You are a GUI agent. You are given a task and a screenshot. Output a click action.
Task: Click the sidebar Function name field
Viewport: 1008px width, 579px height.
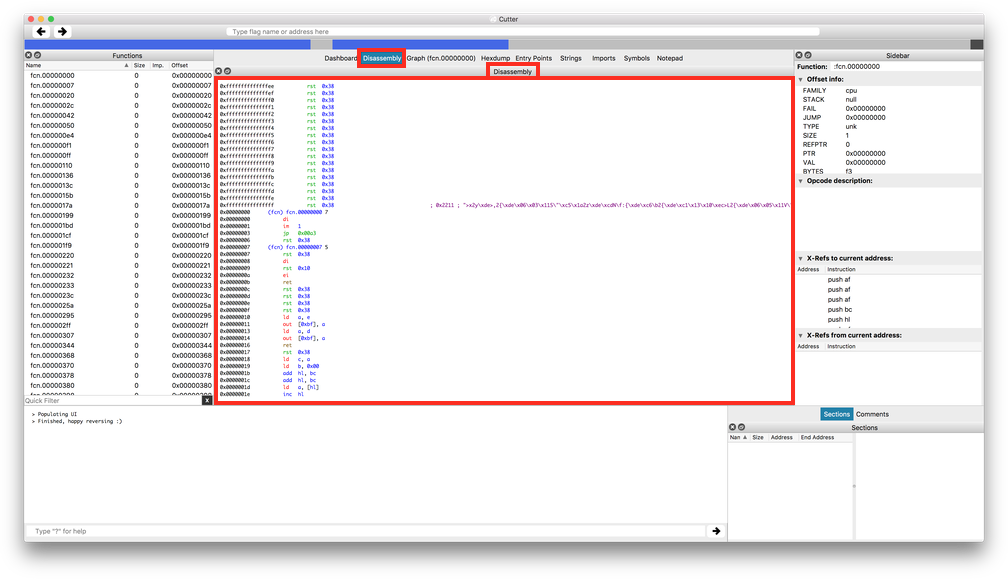tap(906, 66)
